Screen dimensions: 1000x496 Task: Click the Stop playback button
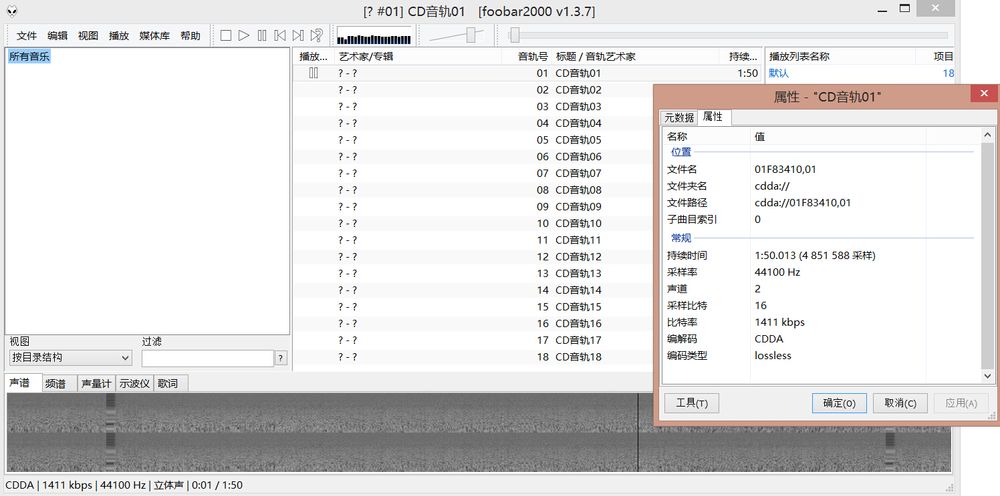click(x=226, y=36)
